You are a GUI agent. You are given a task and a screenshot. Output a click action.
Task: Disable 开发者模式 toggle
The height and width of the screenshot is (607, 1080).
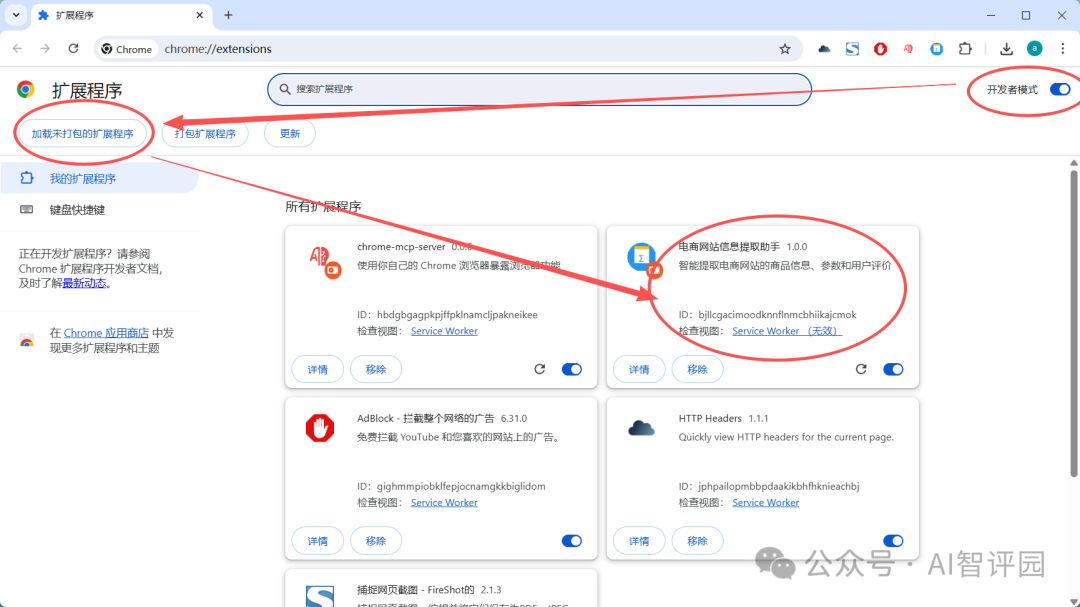pos(1059,88)
